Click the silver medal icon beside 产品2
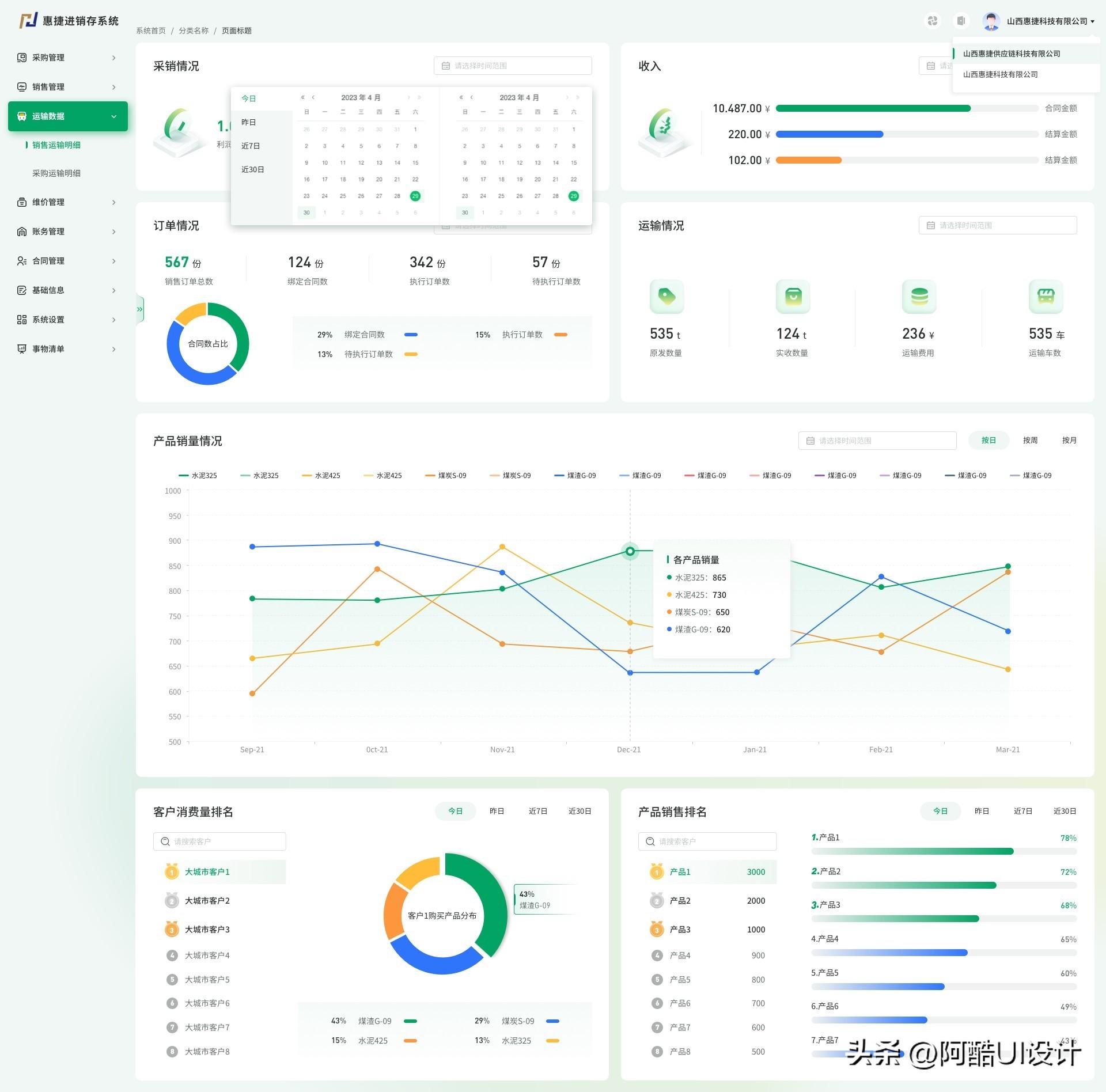This screenshot has width=1106, height=1092. click(x=657, y=900)
